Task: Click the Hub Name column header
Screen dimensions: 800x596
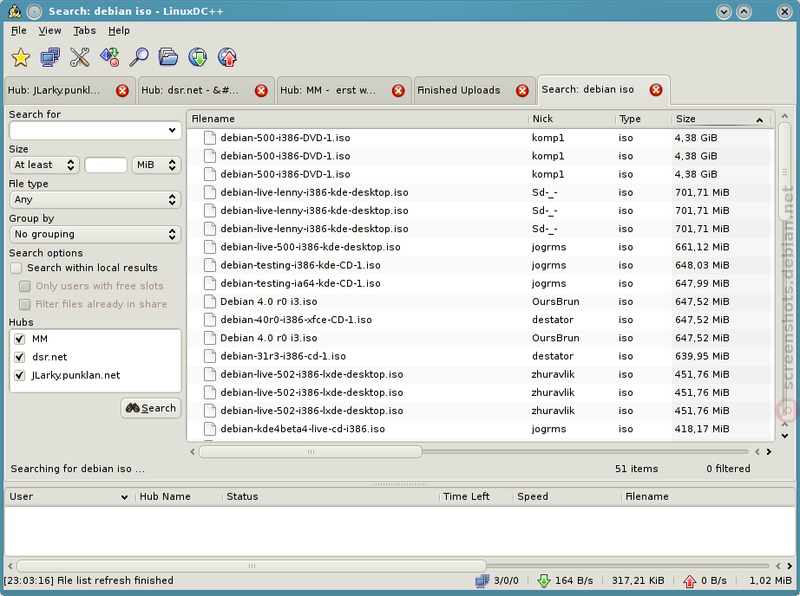Action: [x=179, y=496]
